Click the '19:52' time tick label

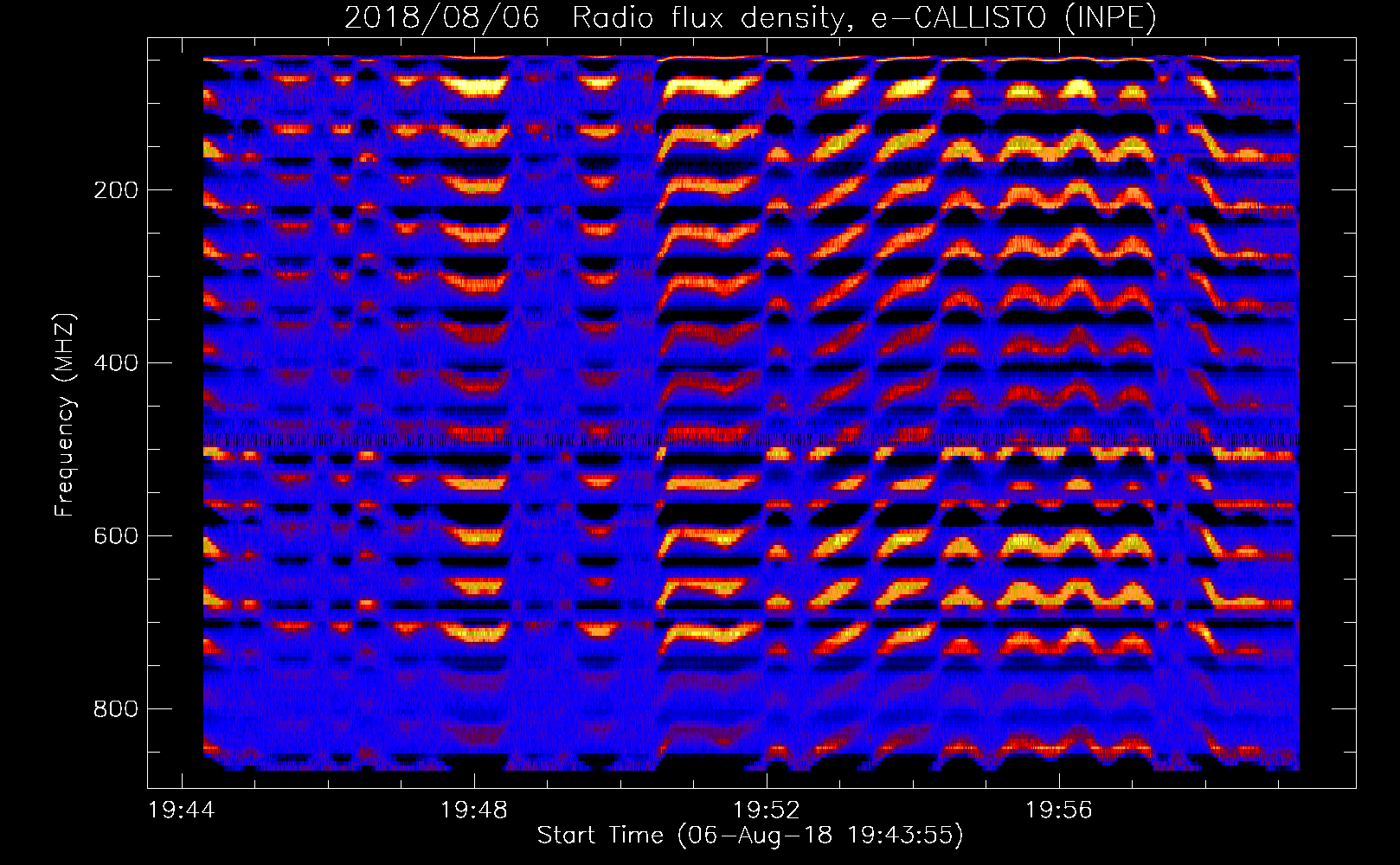tap(767, 811)
